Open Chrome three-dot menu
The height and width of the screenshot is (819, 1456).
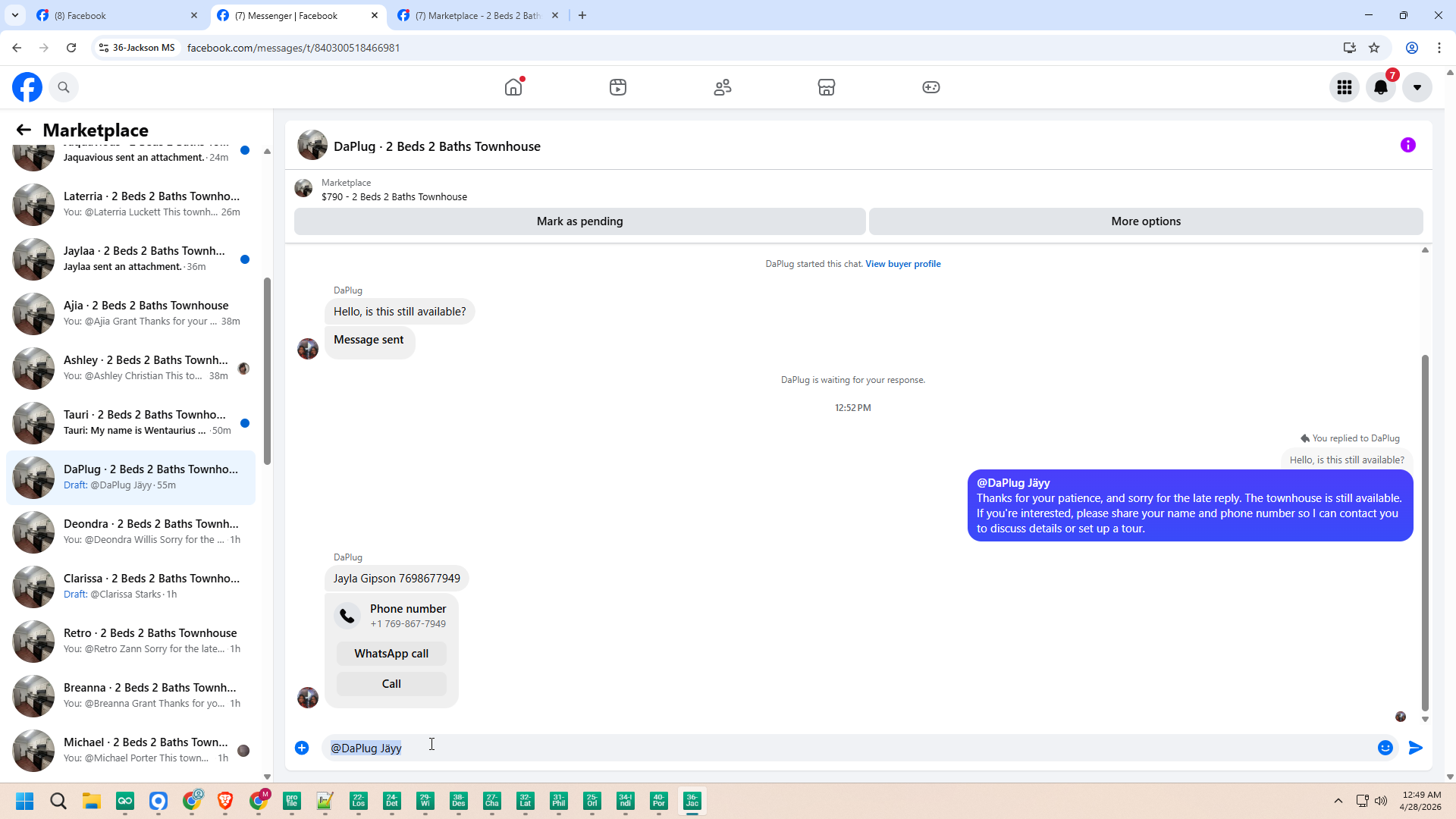(x=1439, y=48)
